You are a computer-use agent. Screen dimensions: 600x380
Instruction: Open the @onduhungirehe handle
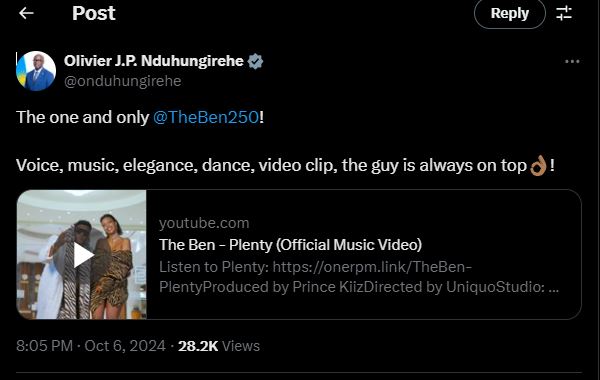[122, 81]
